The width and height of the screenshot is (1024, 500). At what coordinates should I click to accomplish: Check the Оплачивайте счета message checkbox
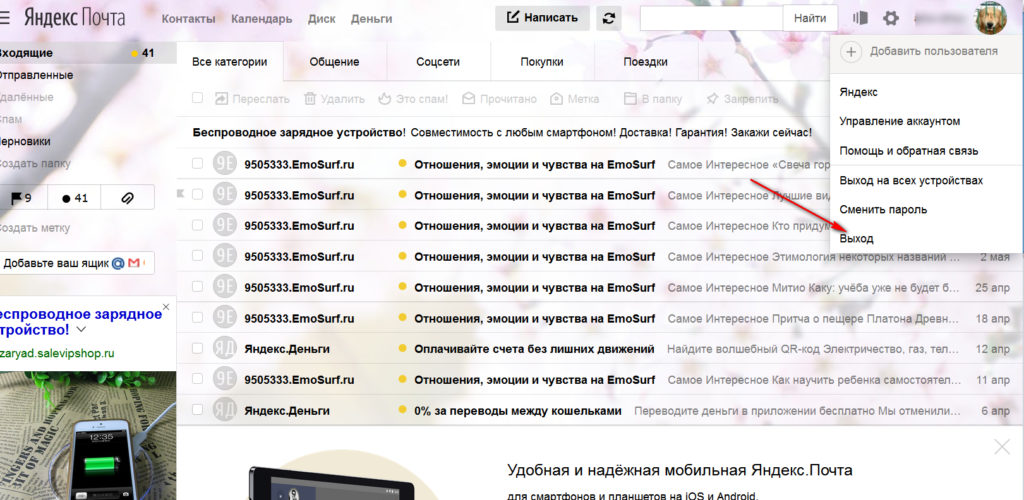[x=197, y=349]
